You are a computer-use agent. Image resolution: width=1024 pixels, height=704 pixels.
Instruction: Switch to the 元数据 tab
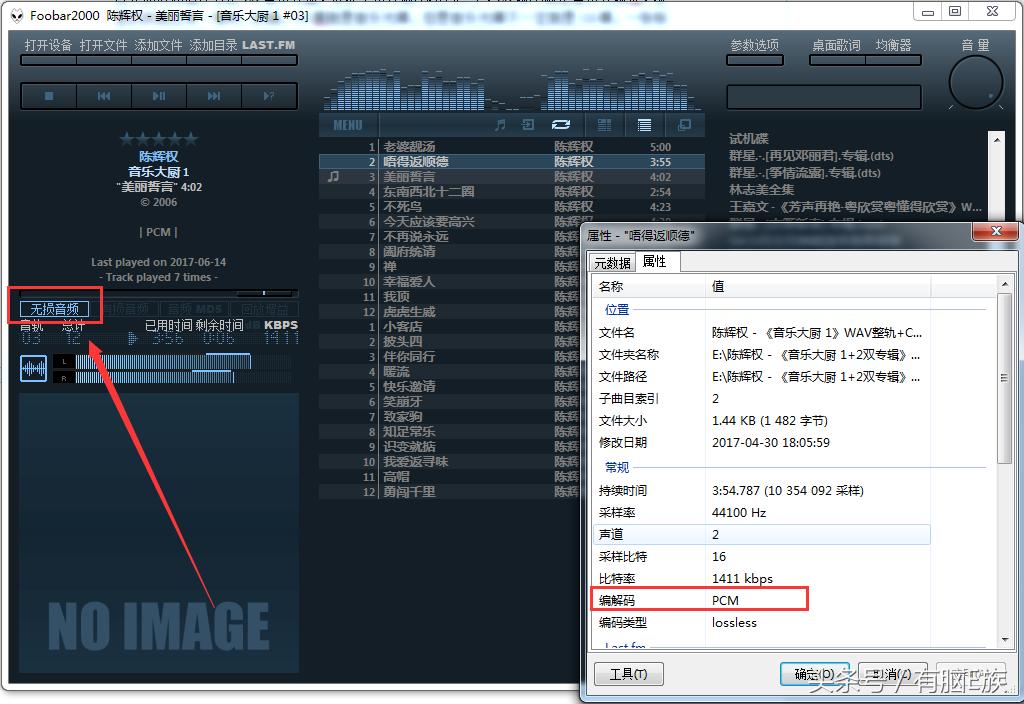click(x=611, y=261)
